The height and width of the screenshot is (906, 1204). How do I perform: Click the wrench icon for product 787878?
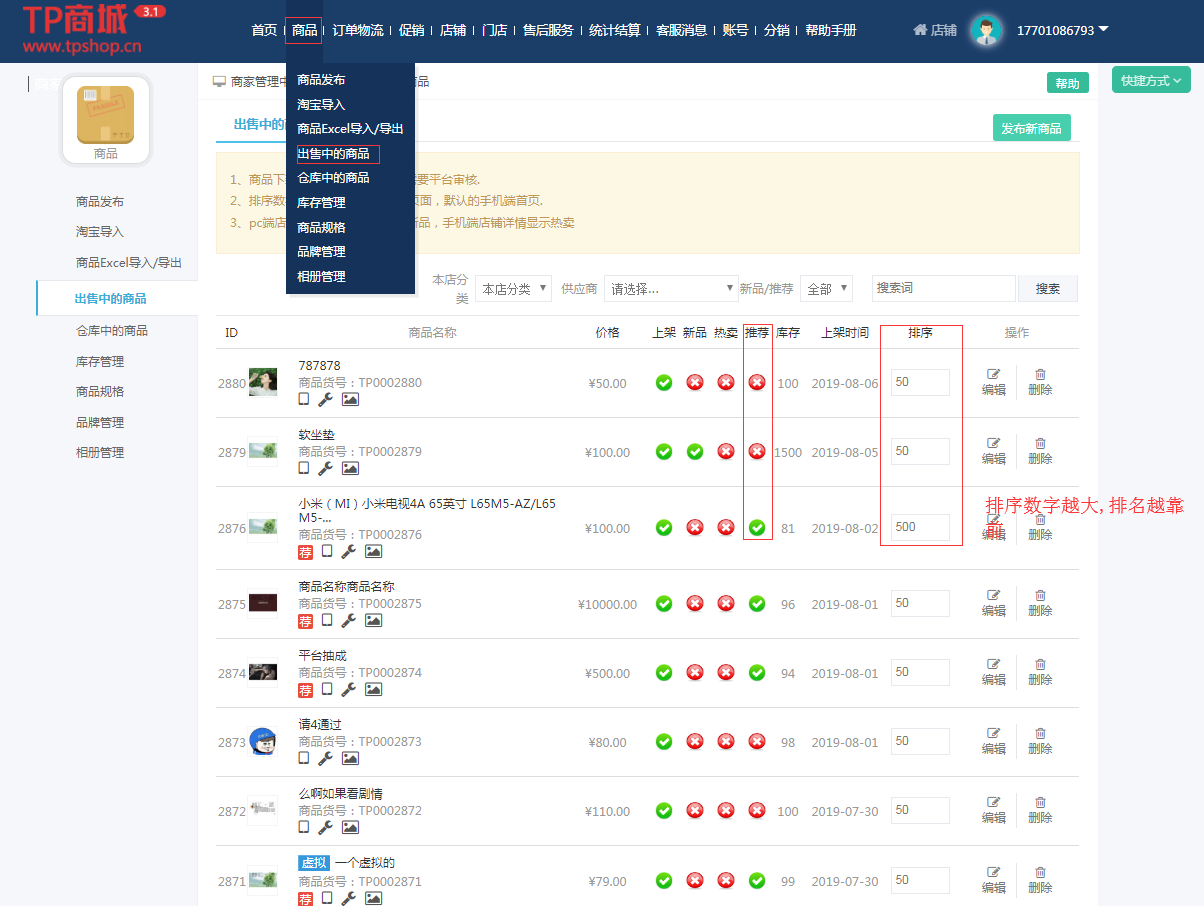(325, 399)
